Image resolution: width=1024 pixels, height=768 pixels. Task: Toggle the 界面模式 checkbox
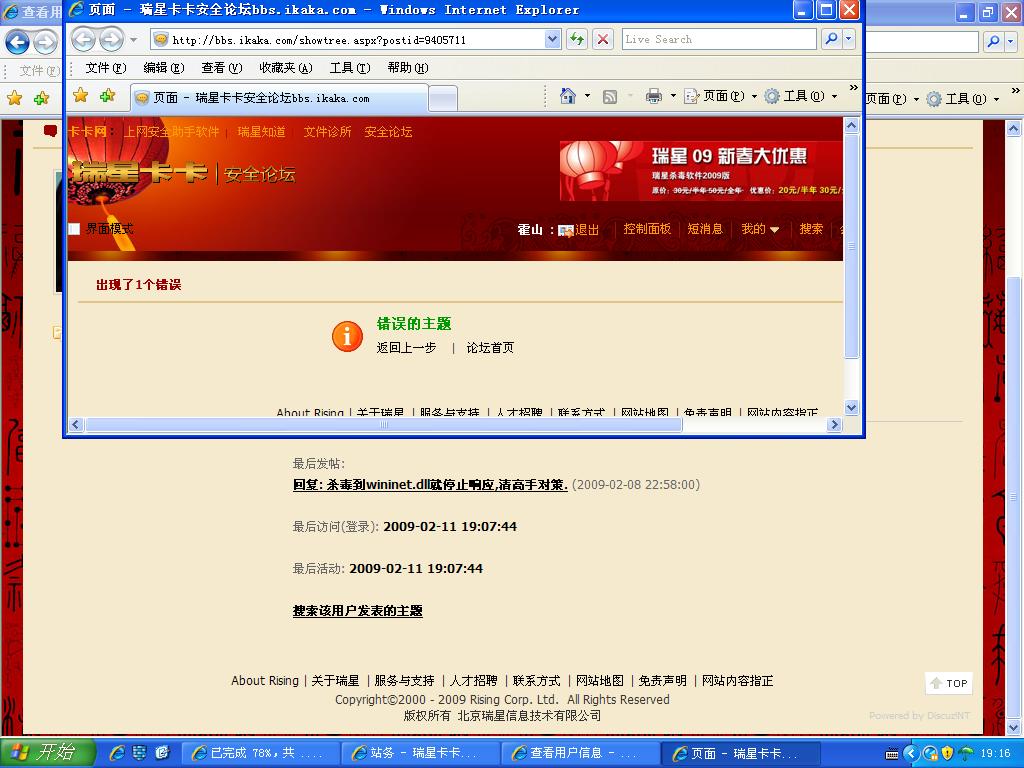(74, 229)
